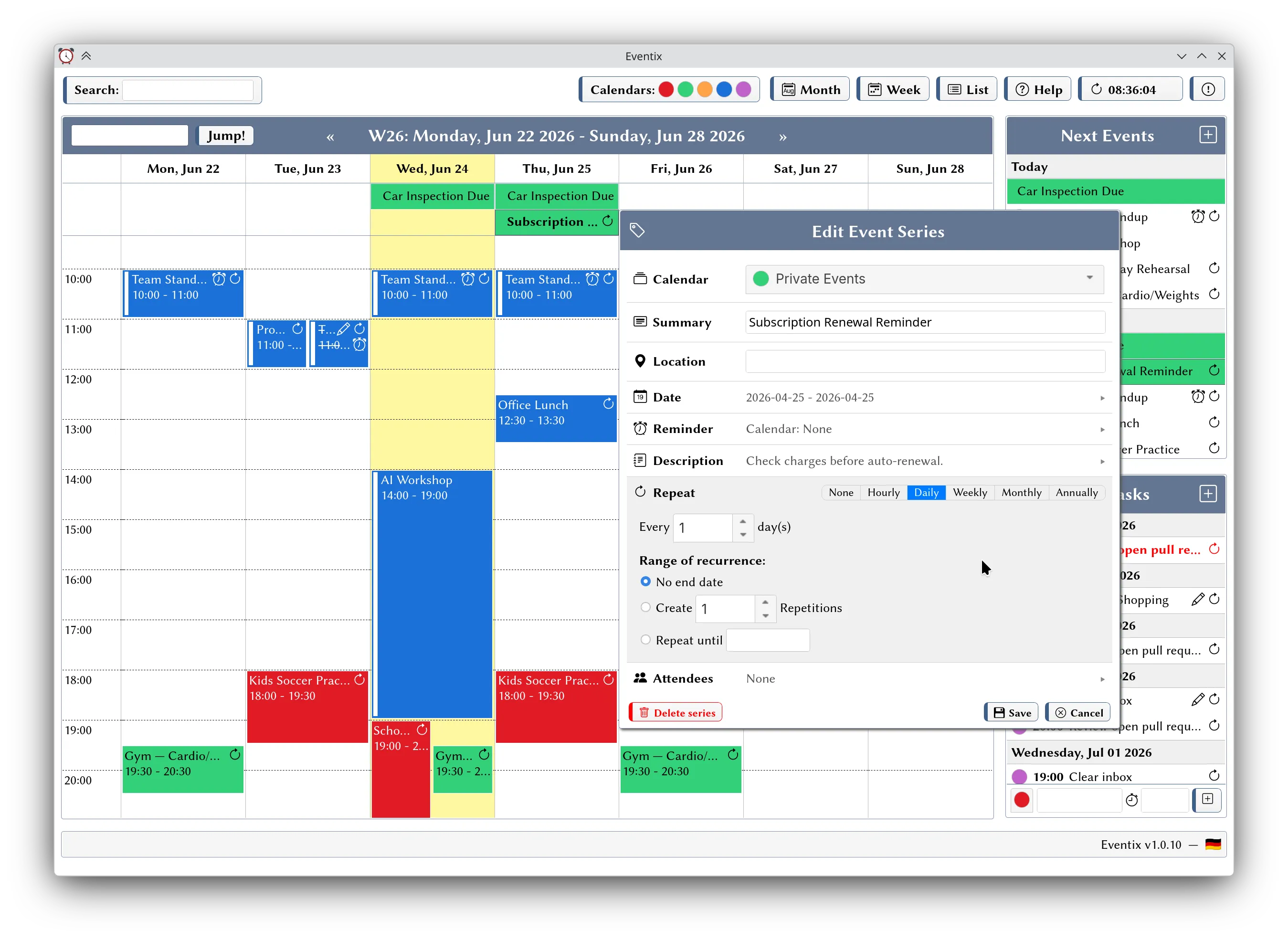Click the red calendar color selector for new task
Image resolution: width=1288 pixels, height=940 pixels.
(1022, 800)
